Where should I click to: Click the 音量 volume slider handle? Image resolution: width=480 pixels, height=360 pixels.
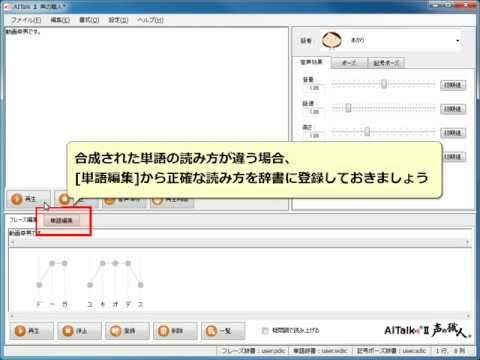384,84
